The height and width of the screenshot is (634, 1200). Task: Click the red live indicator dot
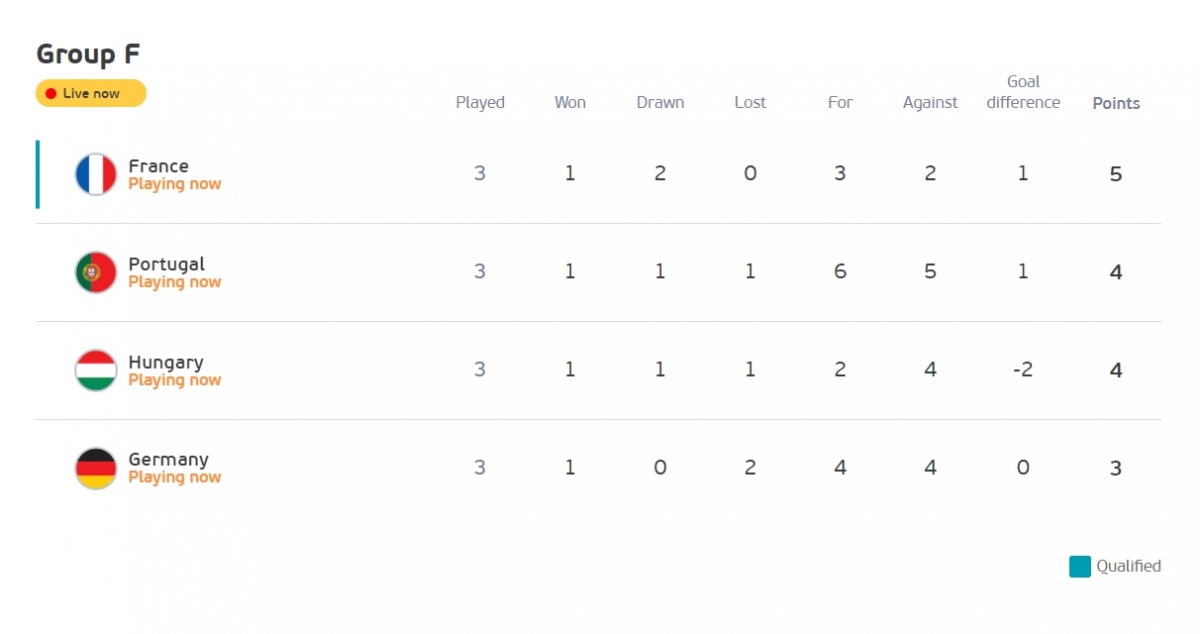[x=51, y=94]
